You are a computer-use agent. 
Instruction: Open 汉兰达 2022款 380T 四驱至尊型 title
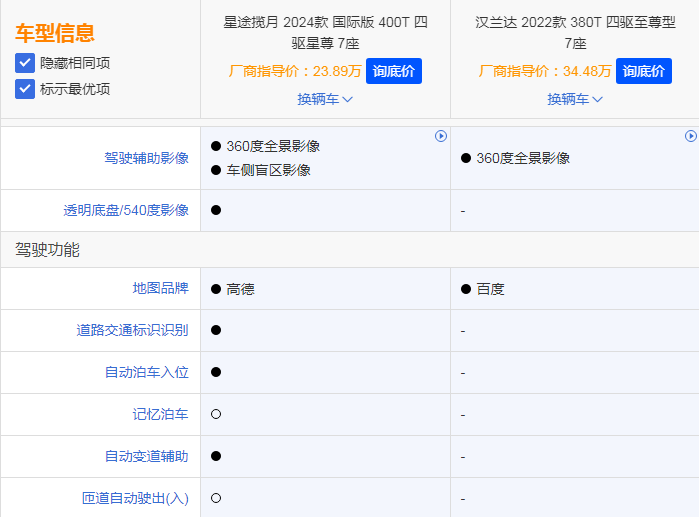point(575,33)
